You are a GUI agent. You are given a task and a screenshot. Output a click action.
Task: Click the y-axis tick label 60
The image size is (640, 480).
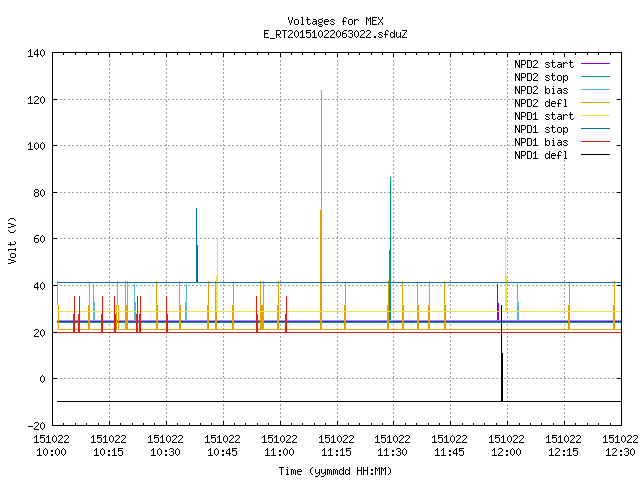click(x=40, y=239)
